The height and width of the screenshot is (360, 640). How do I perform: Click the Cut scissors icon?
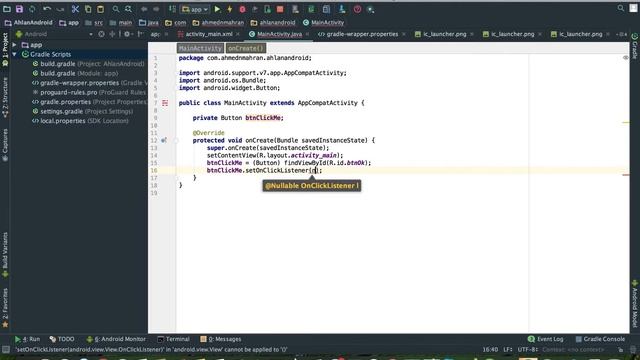(x=75, y=9)
